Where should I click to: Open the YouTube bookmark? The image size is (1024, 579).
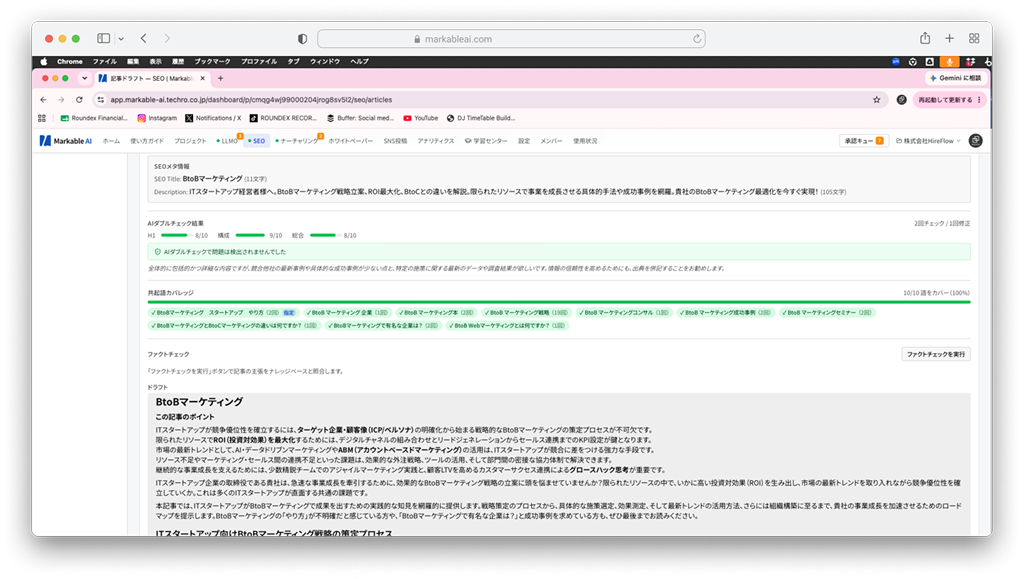click(421, 118)
